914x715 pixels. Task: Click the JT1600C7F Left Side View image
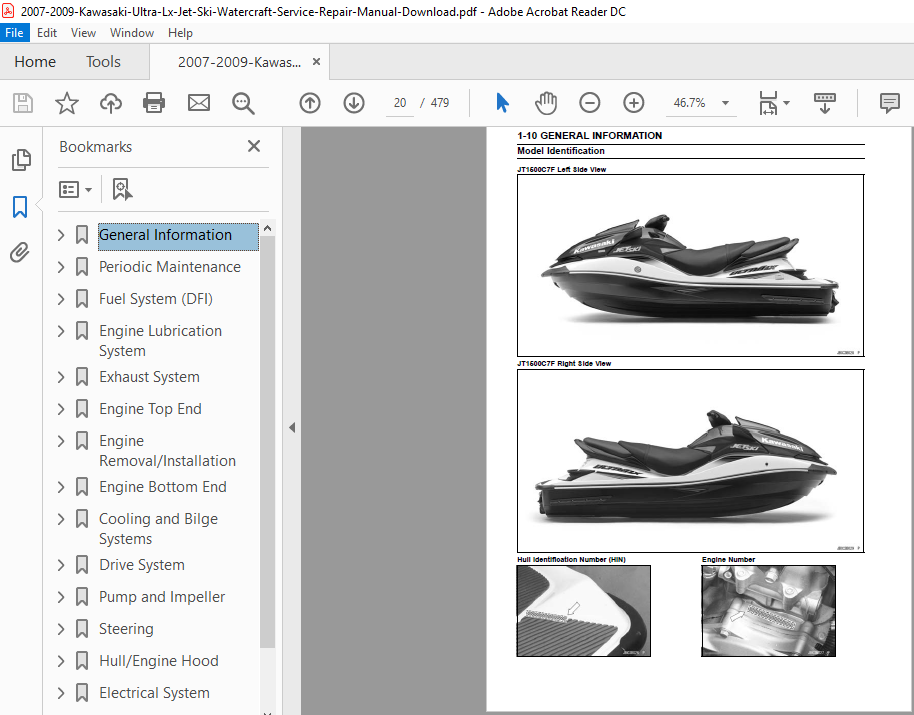pyautogui.click(x=690, y=266)
